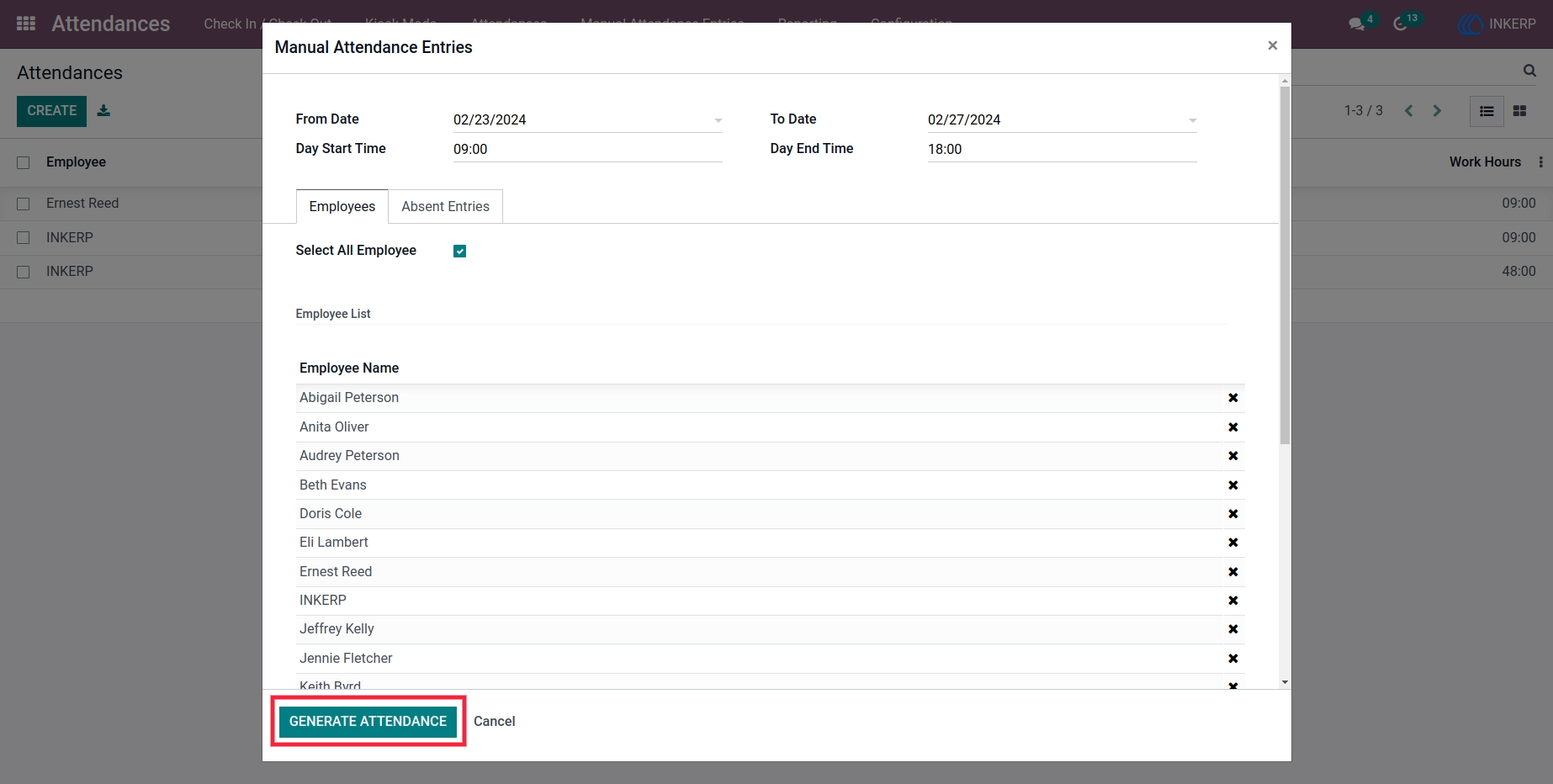Click the Day End Time field

(1062, 149)
